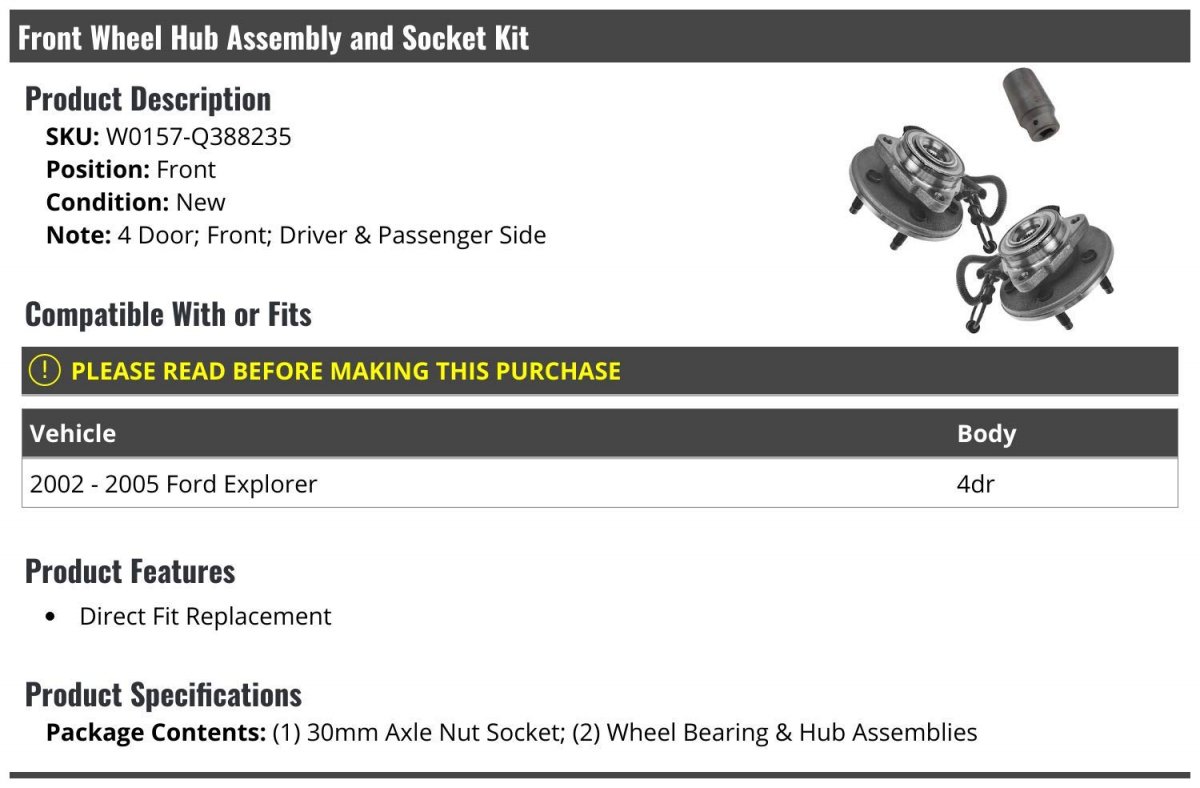
Task: Click the Compatible With or Fits heading
Action: [168, 315]
